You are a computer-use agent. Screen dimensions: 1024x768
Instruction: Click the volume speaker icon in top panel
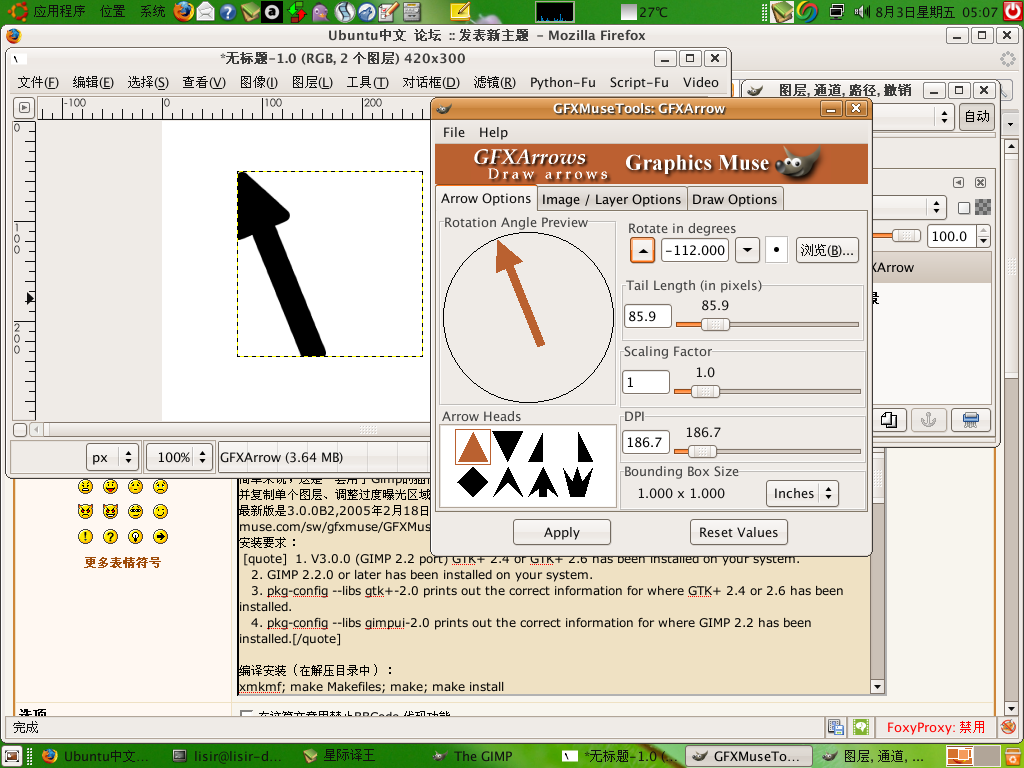click(x=861, y=12)
